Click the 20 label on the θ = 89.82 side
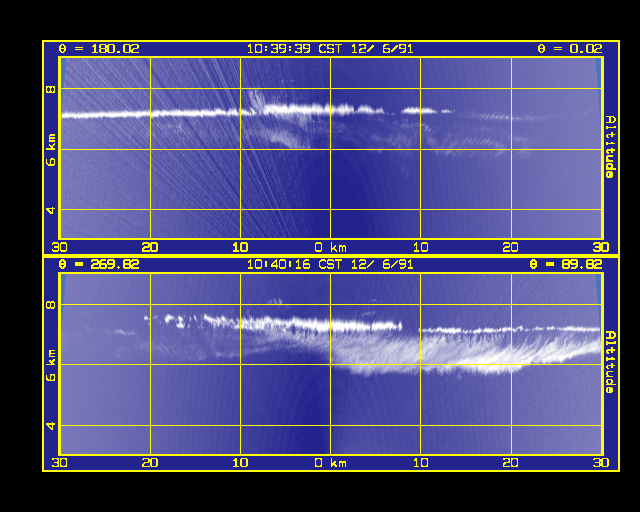This screenshot has width=640, height=512. (511, 463)
